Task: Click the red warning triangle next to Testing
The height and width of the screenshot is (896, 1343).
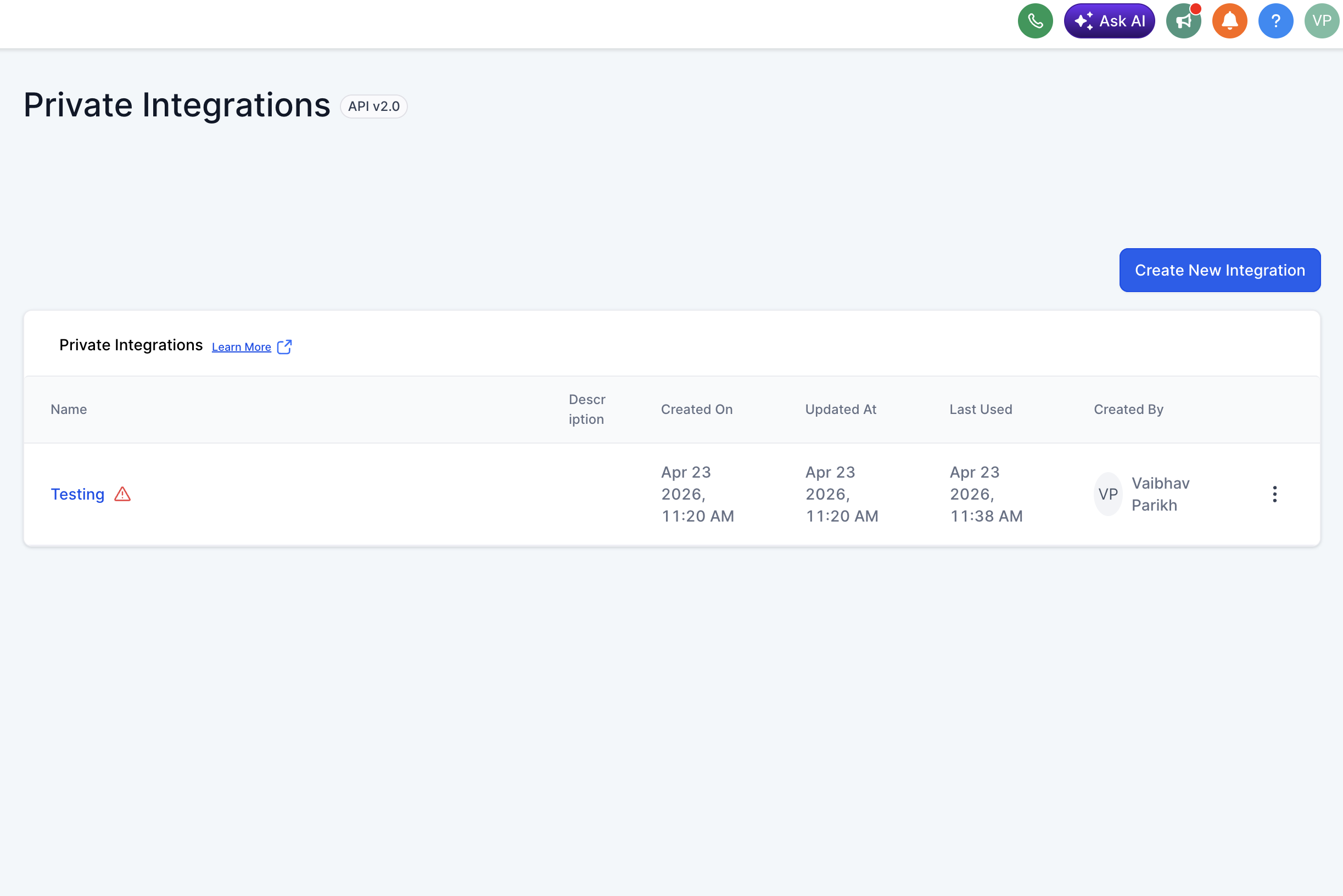Action: pyautogui.click(x=122, y=494)
